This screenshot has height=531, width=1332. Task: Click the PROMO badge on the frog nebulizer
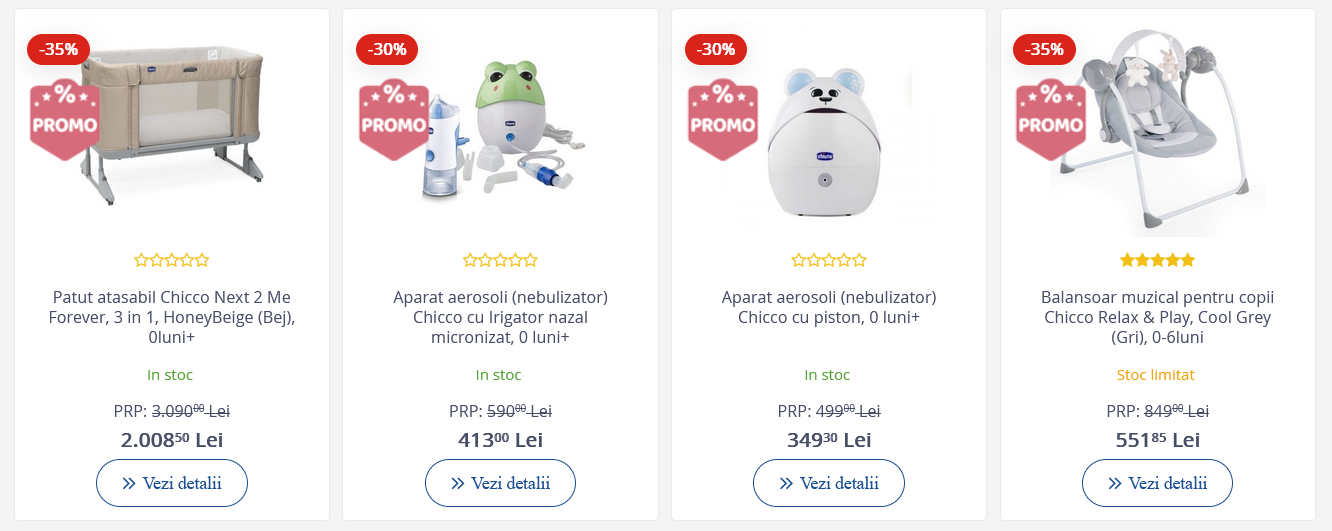tap(394, 120)
